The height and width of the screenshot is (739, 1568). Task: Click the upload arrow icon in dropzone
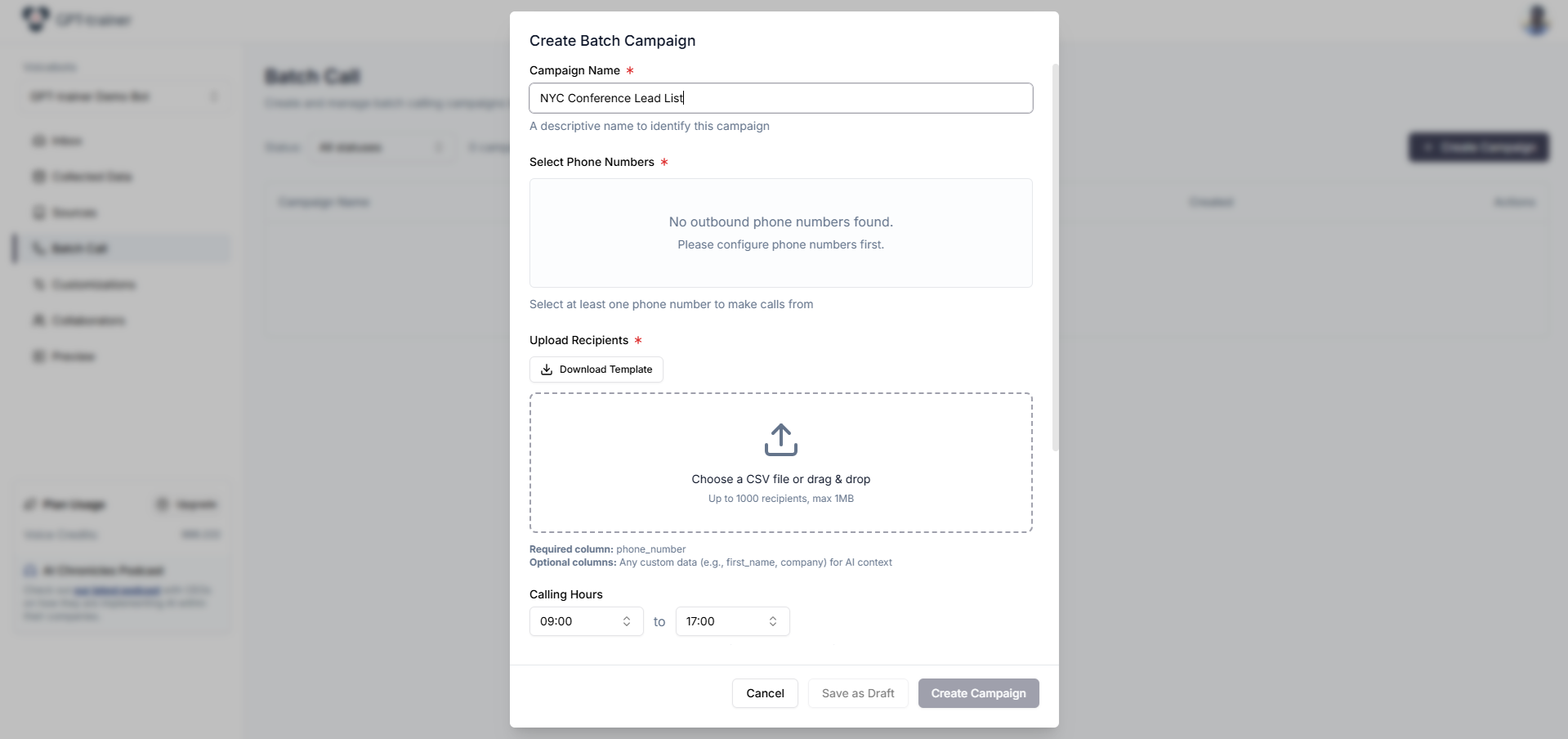(x=780, y=440)
